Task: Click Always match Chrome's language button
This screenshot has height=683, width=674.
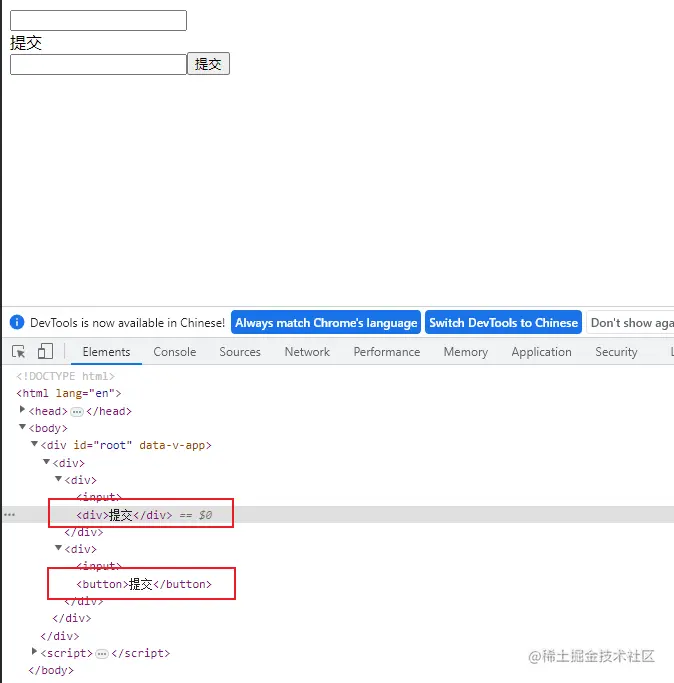Action: 326,322
